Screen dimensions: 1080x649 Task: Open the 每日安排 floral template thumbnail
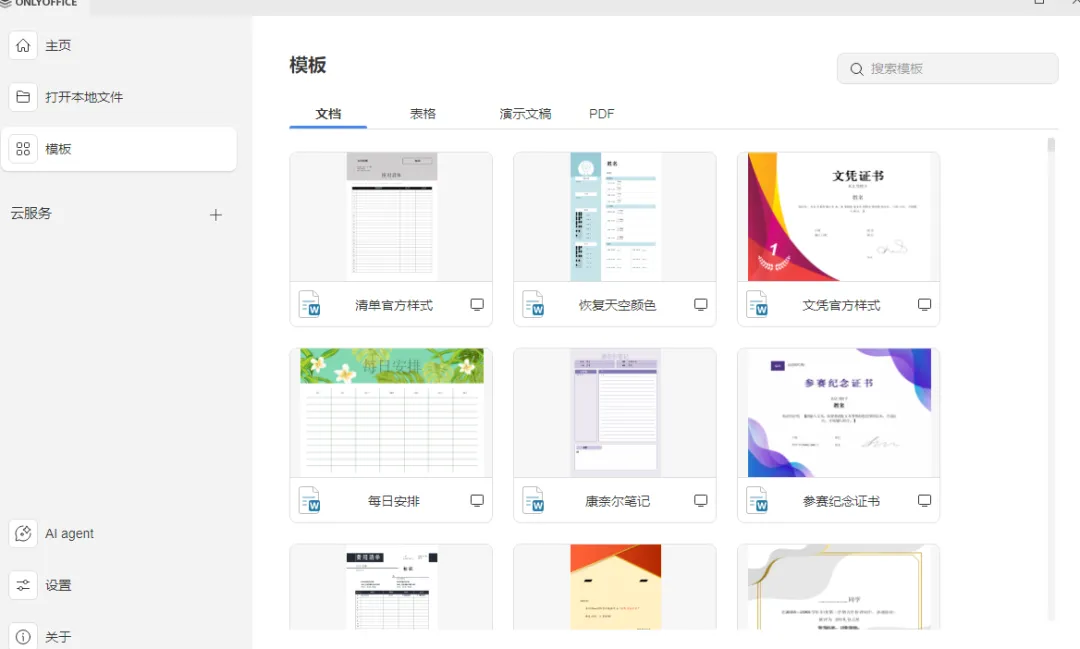pyautogui.click(x=391, y=413)
